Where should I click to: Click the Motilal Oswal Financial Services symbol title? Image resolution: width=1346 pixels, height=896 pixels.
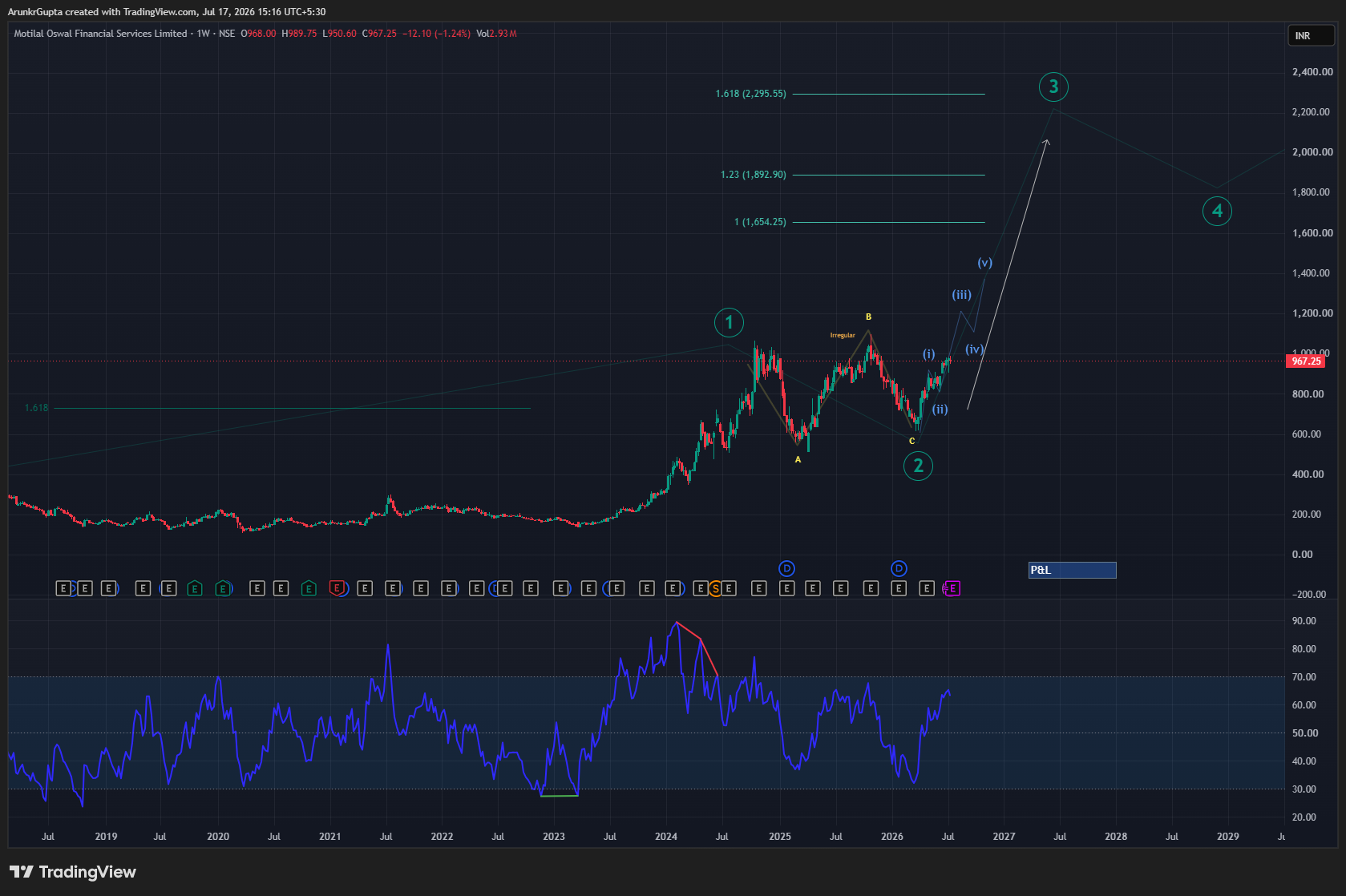tap(100, 34)
